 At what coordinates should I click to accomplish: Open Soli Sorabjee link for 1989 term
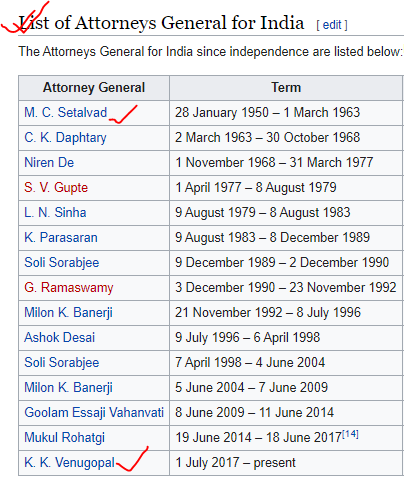(62, 262)
